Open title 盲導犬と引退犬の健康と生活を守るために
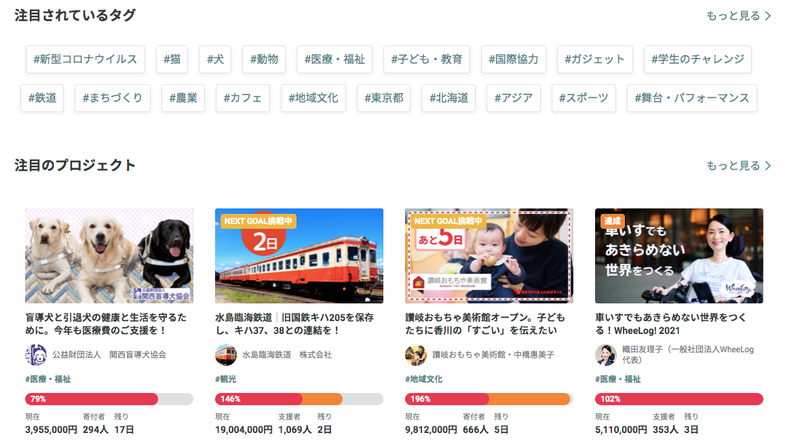The height and width of the screenshot is (446, 800). pyautogui.click(x=106, y=324)
